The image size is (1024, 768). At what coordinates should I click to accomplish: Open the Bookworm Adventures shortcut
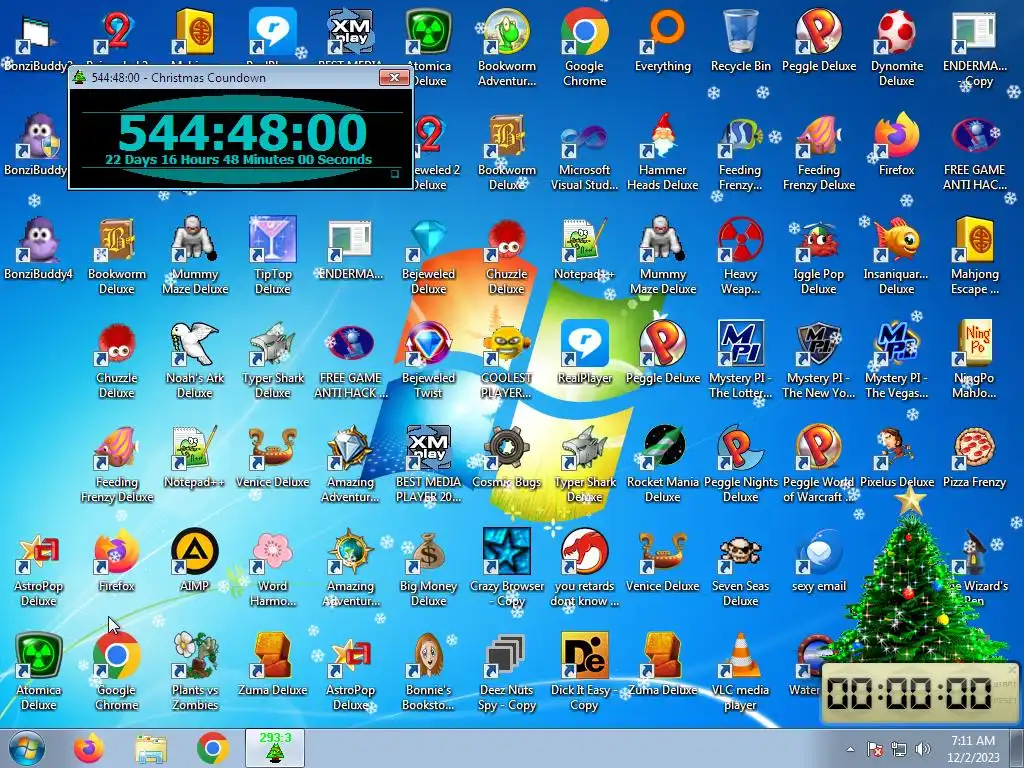click(506, 47)
